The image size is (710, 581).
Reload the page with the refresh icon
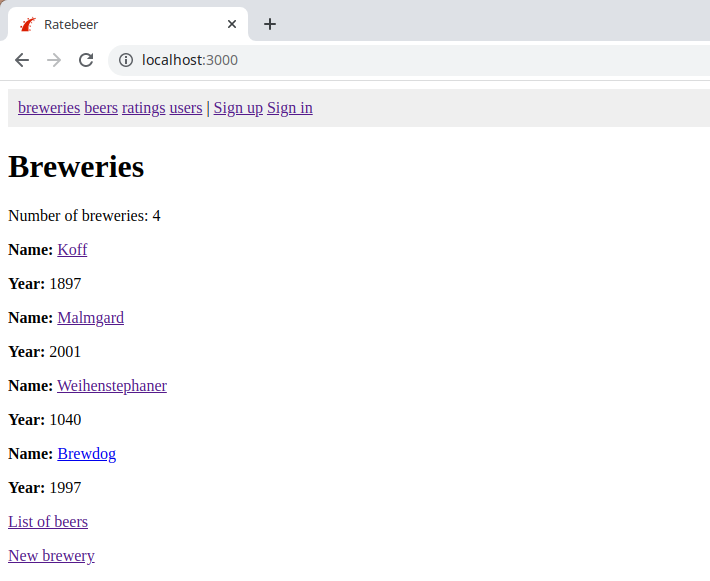pyautogui.click(x=86, y=60)
